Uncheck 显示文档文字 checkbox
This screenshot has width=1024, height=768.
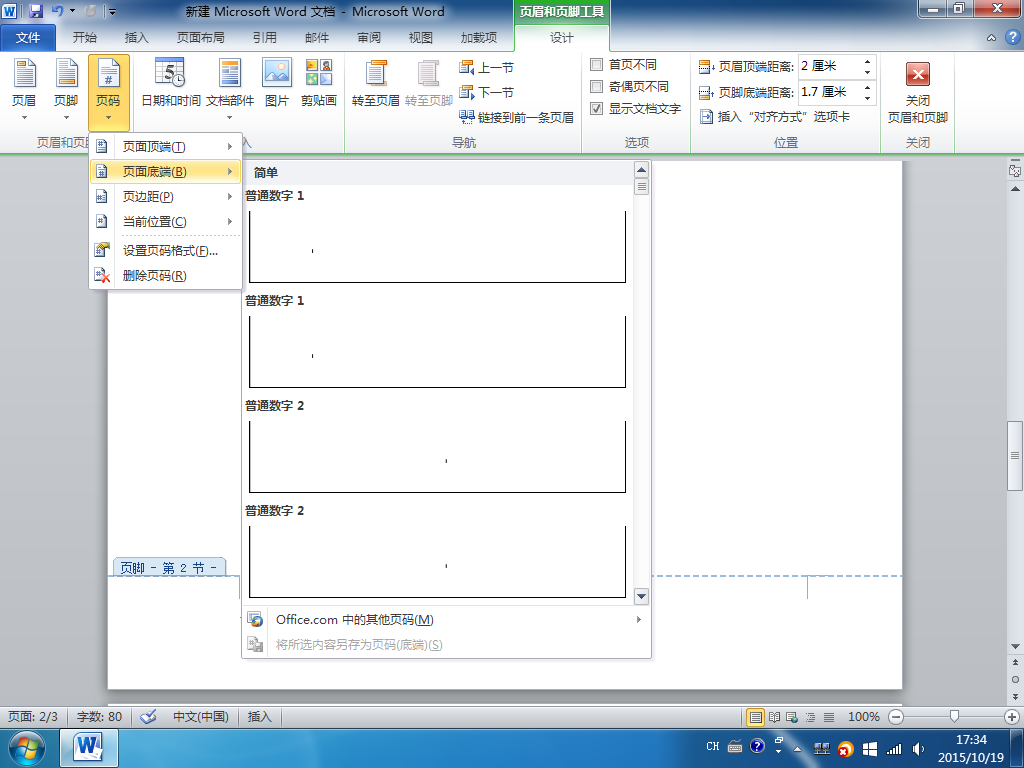tap(596, 108)
